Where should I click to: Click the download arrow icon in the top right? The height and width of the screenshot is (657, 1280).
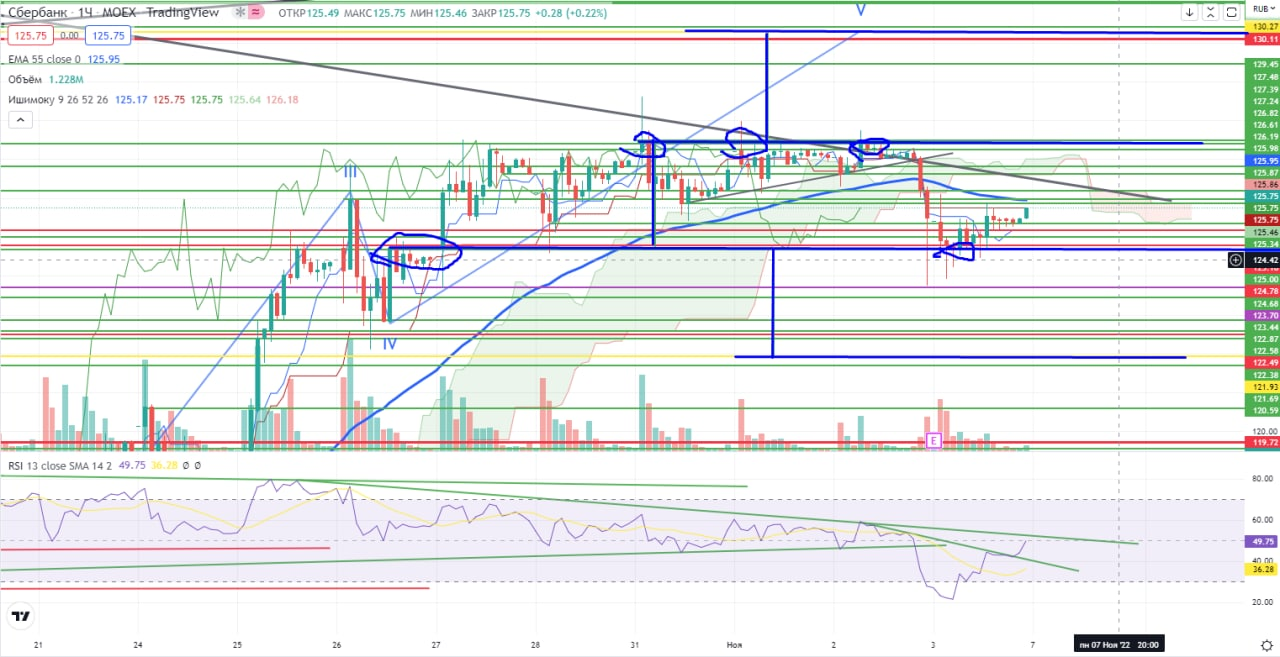click(1188, 13)
